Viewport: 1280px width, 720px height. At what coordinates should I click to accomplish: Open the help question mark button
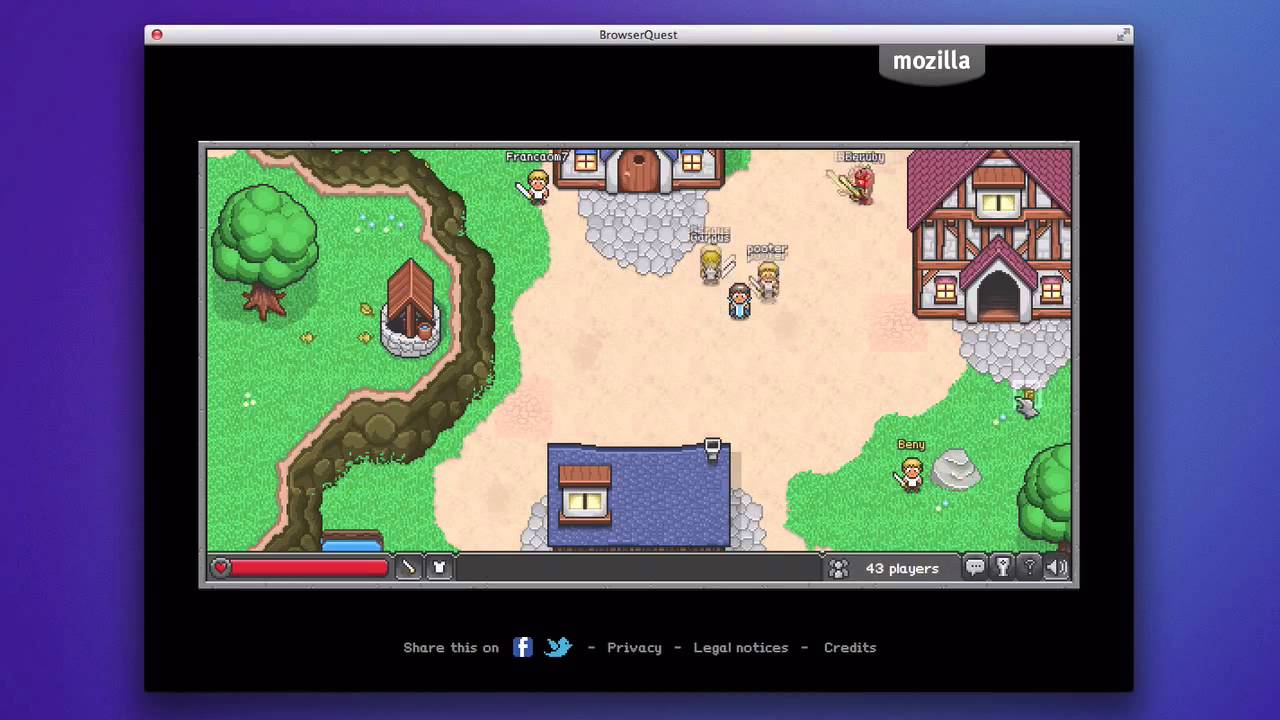1029,568
